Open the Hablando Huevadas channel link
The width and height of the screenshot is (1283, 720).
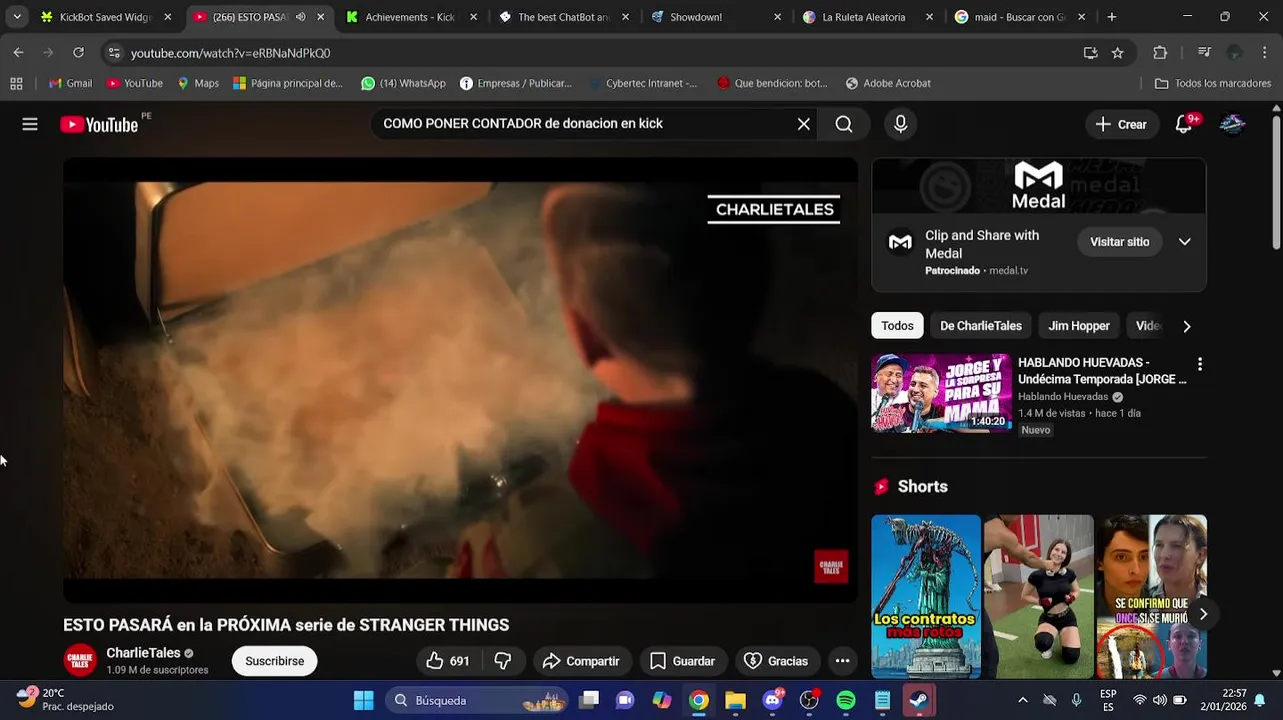click(x=1063, y=397)
